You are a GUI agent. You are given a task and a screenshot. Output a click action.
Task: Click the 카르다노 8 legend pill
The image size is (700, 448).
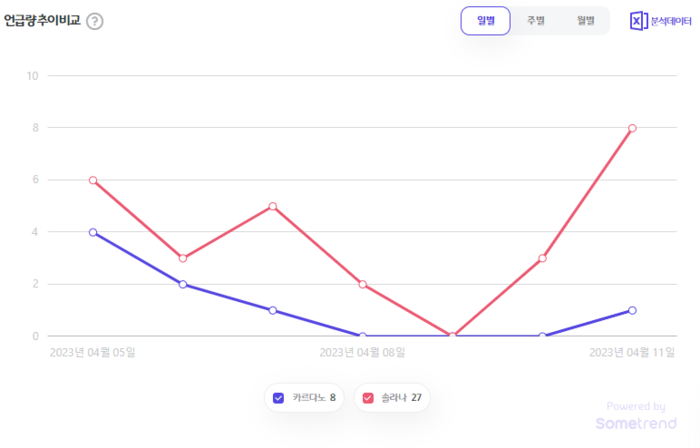tap(305, 398)
